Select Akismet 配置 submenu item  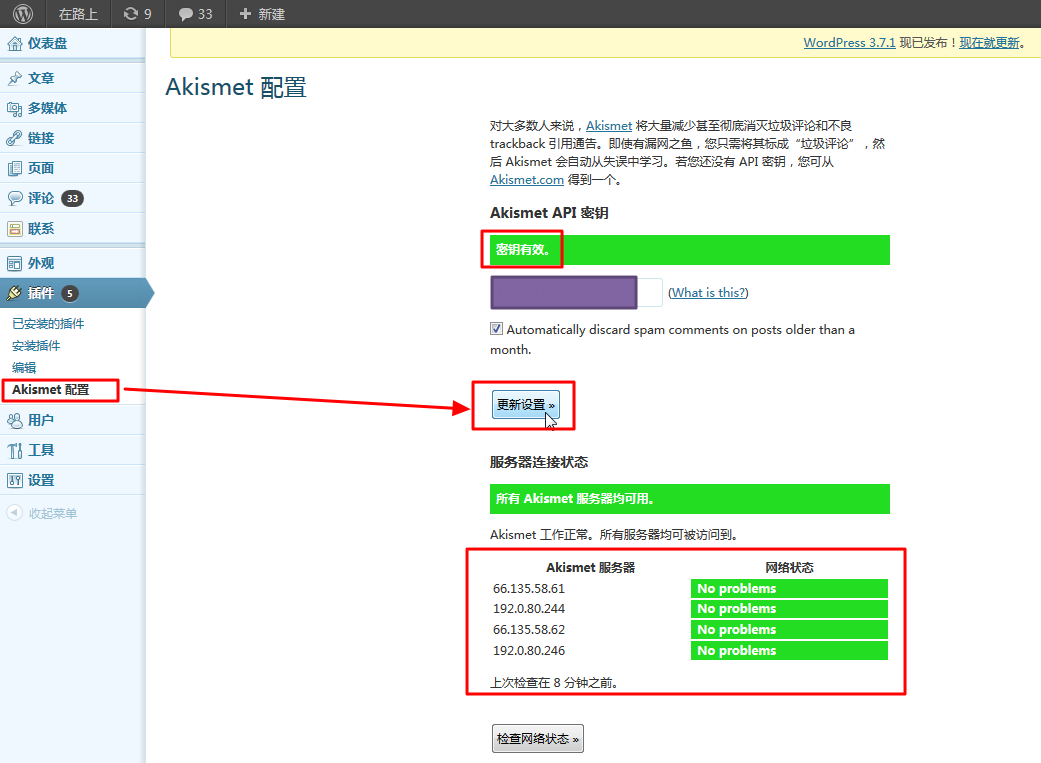tap(50, 390)
